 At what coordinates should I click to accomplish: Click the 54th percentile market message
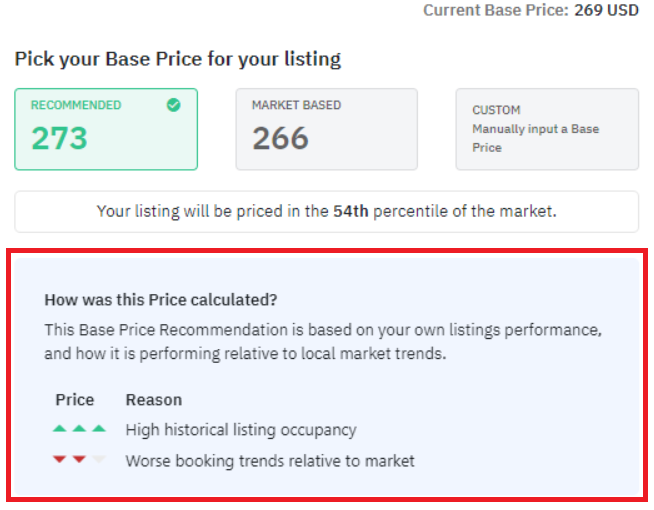point(327,211)
